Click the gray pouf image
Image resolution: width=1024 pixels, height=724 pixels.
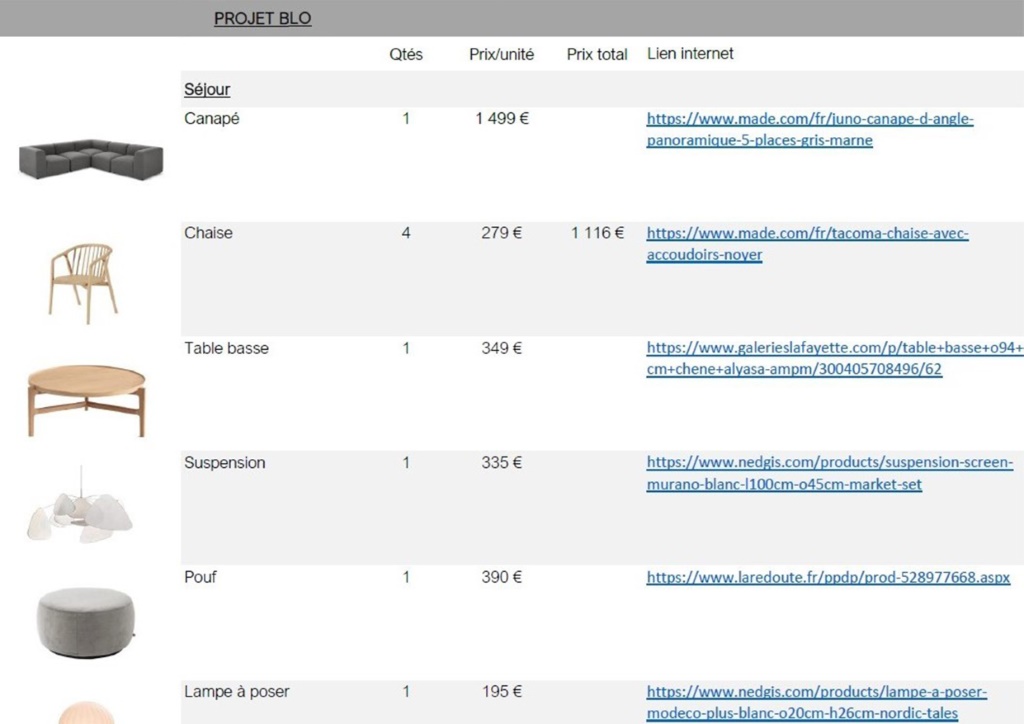[86, 622]
